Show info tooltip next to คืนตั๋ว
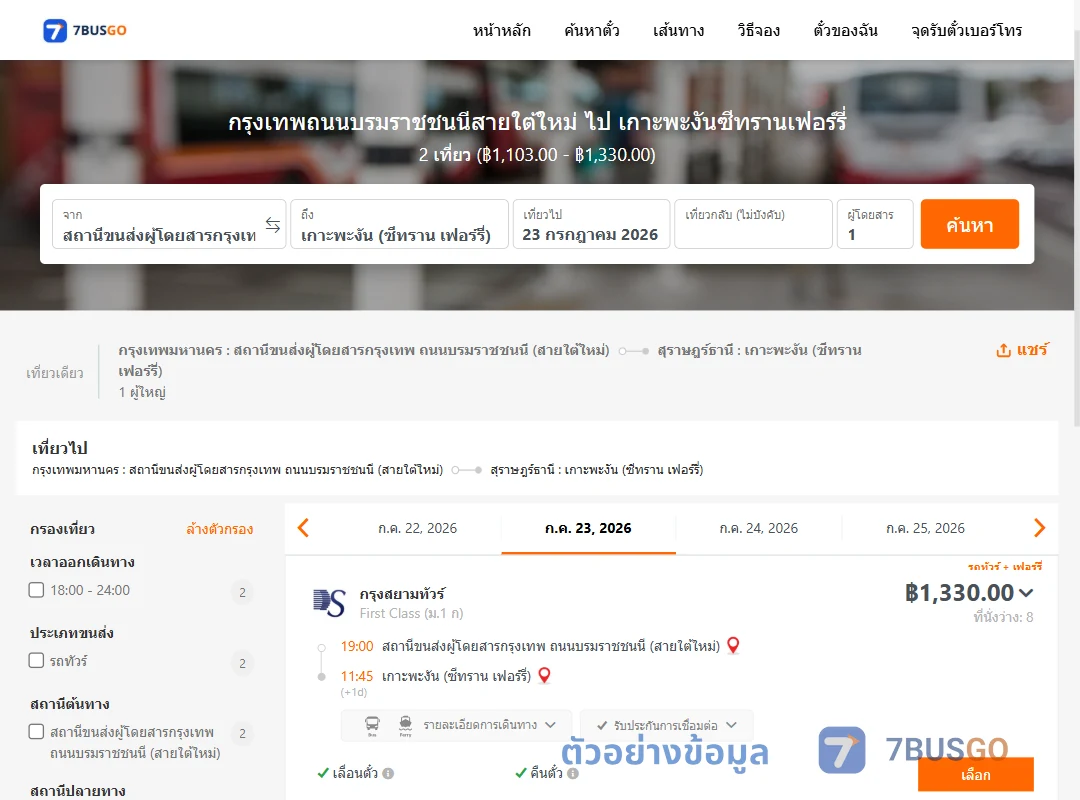The height and width of the screenshot is (800, 1080). tap(573, 773)
